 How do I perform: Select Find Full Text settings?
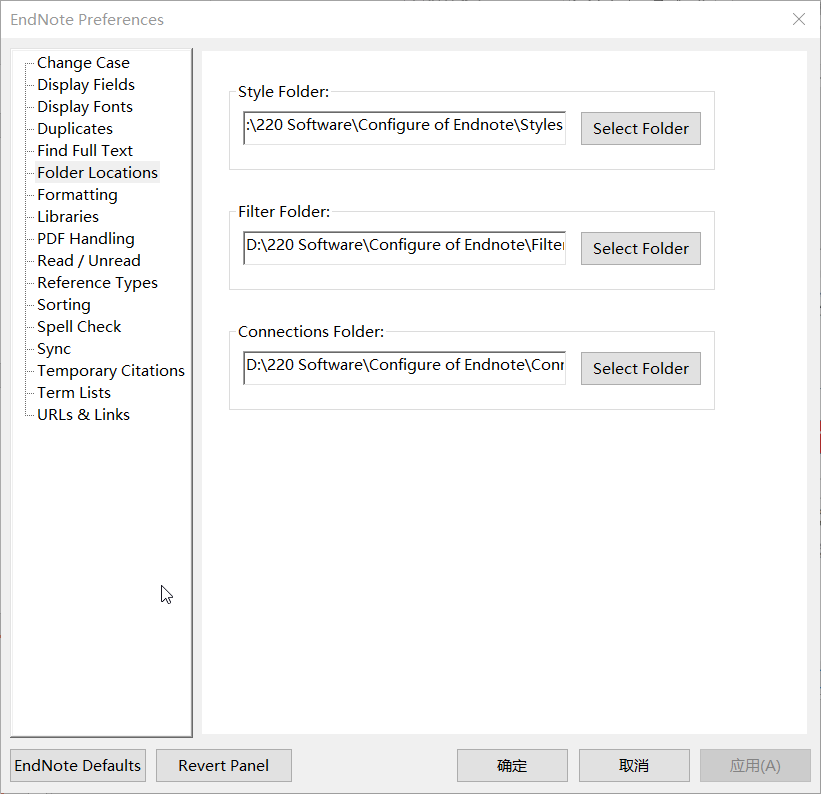tap(85, 151)
